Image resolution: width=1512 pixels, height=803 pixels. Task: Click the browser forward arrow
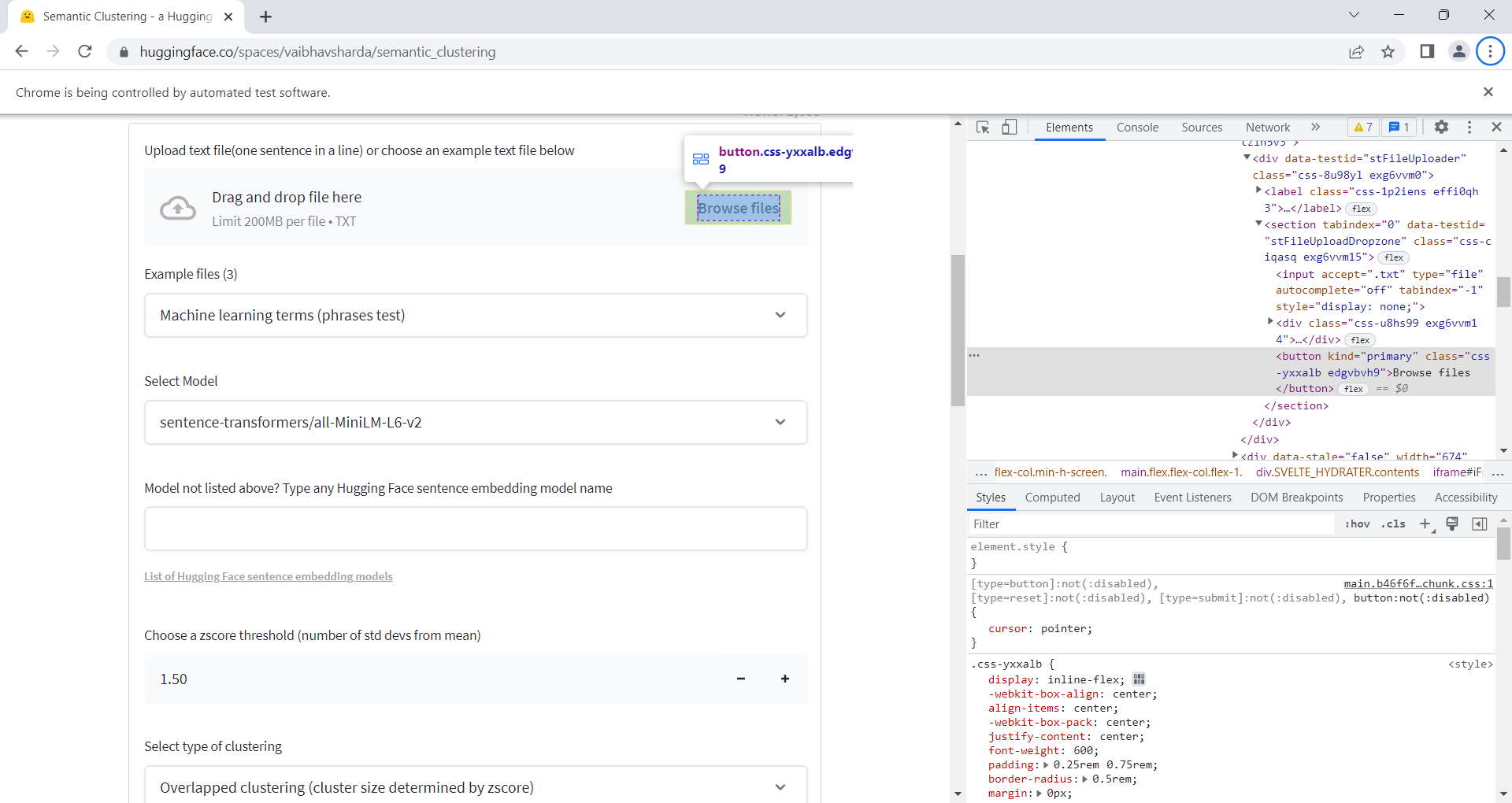[54, 51]
